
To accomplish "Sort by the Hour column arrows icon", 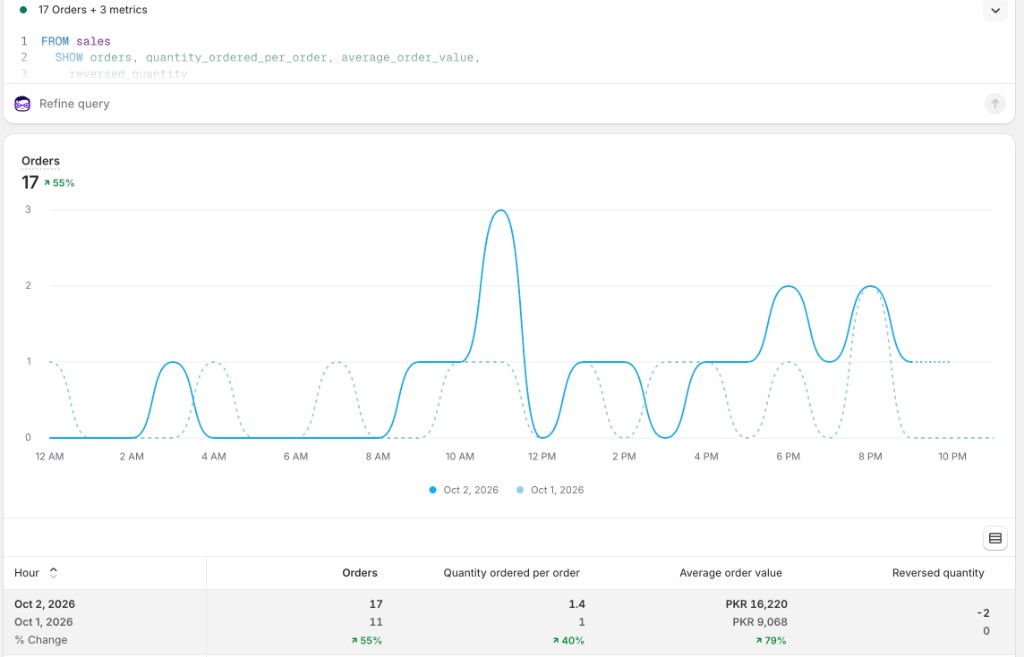I will (54, 573).
